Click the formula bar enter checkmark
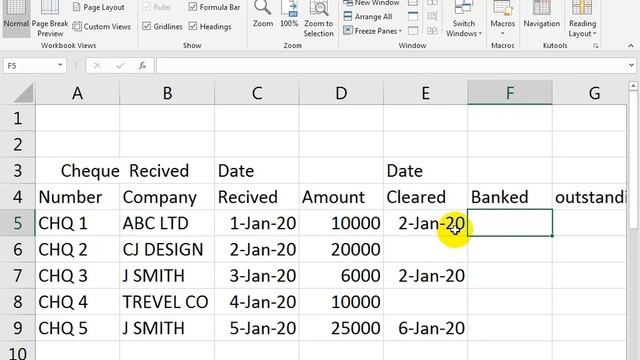640x360 pixels. (120, 65)
